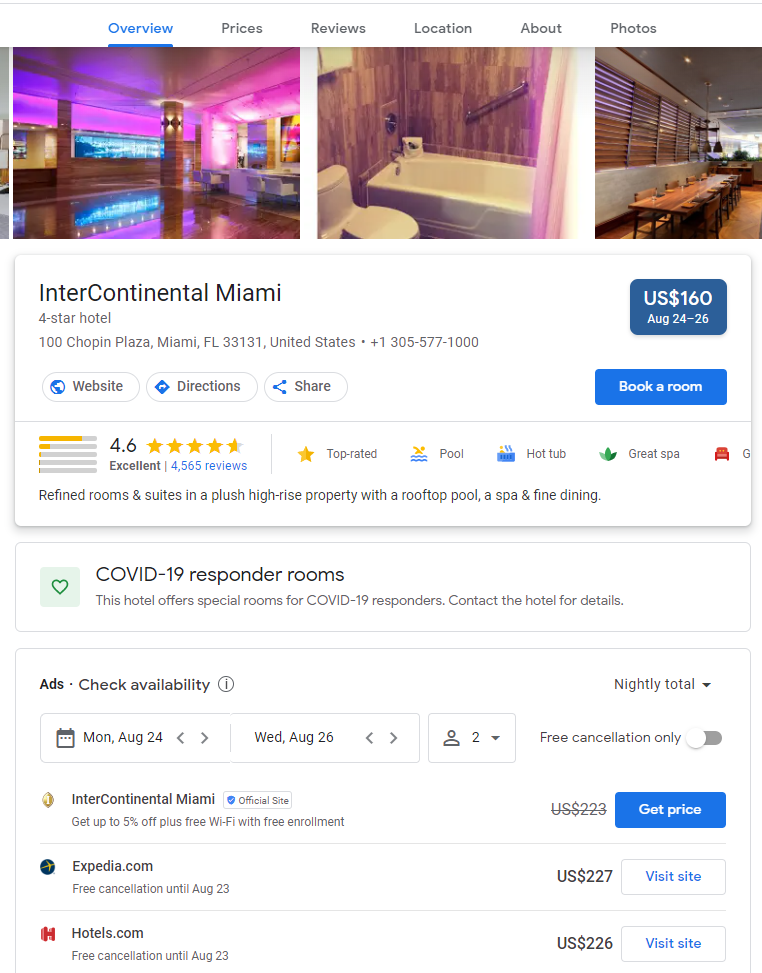Open the Overview tab
This screenshot has width=762, height=973.
click(x=140, y=28)
